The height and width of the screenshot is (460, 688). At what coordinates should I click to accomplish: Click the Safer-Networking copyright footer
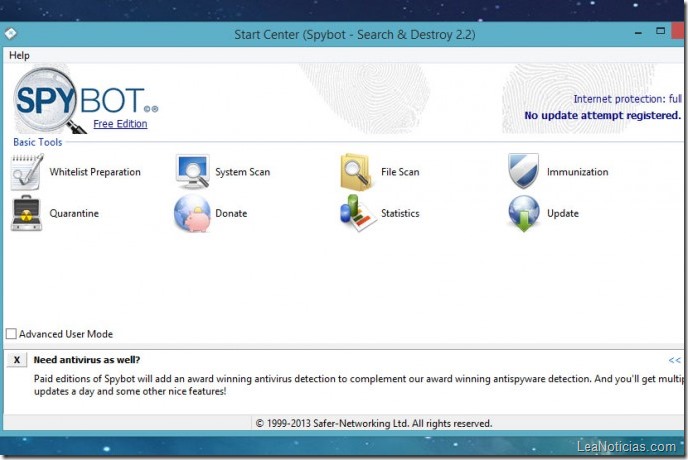(374, 424)
